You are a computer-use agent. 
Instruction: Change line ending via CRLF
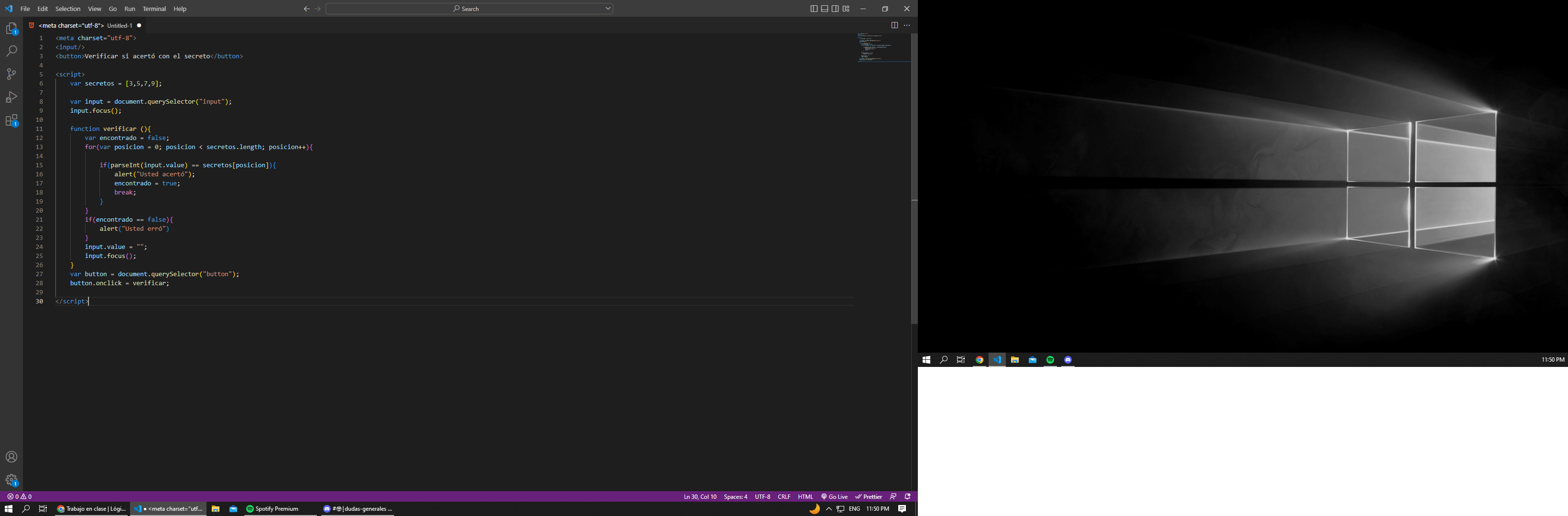pos(784,496)
